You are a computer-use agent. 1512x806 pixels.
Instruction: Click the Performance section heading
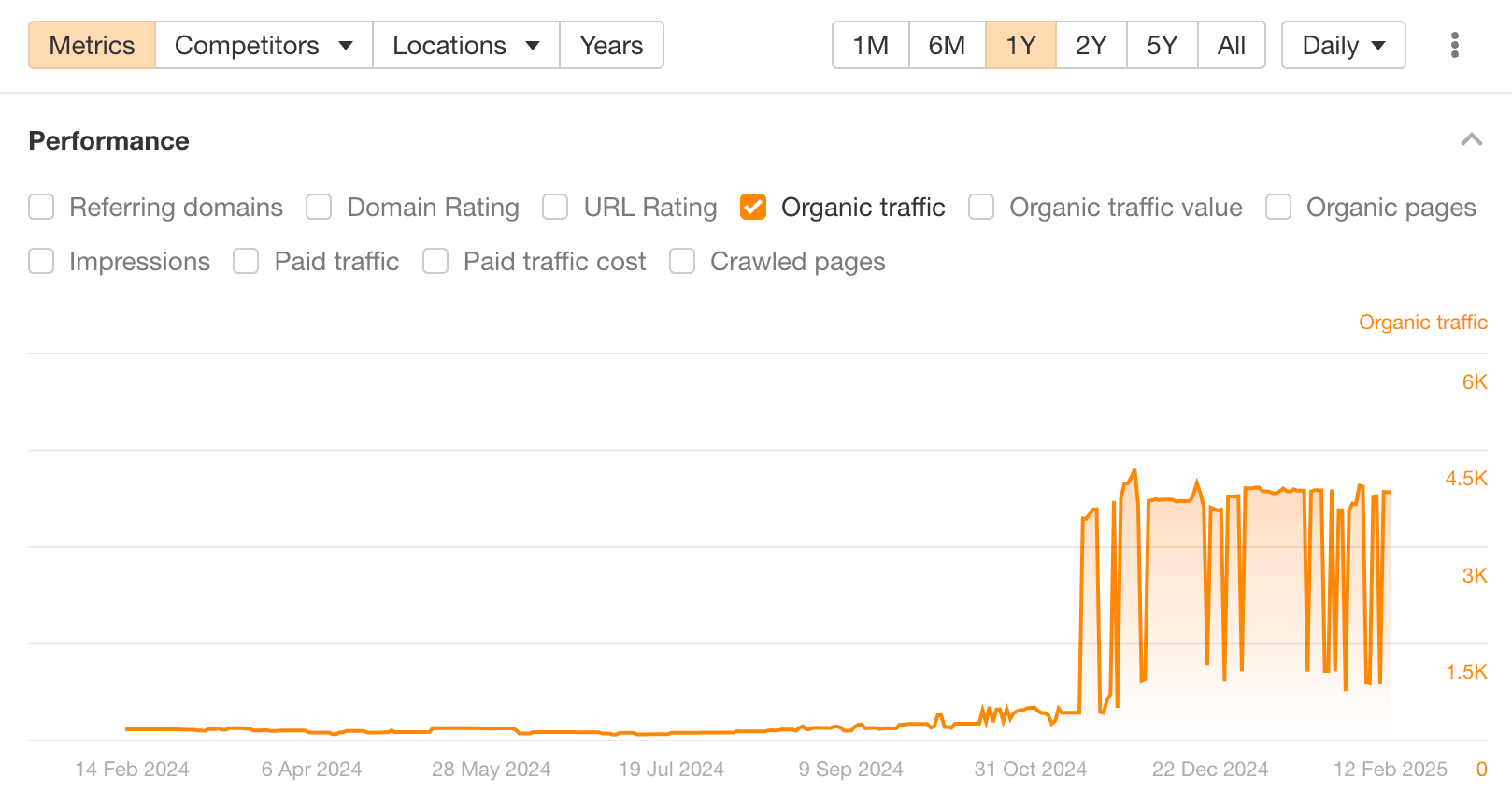109,140
